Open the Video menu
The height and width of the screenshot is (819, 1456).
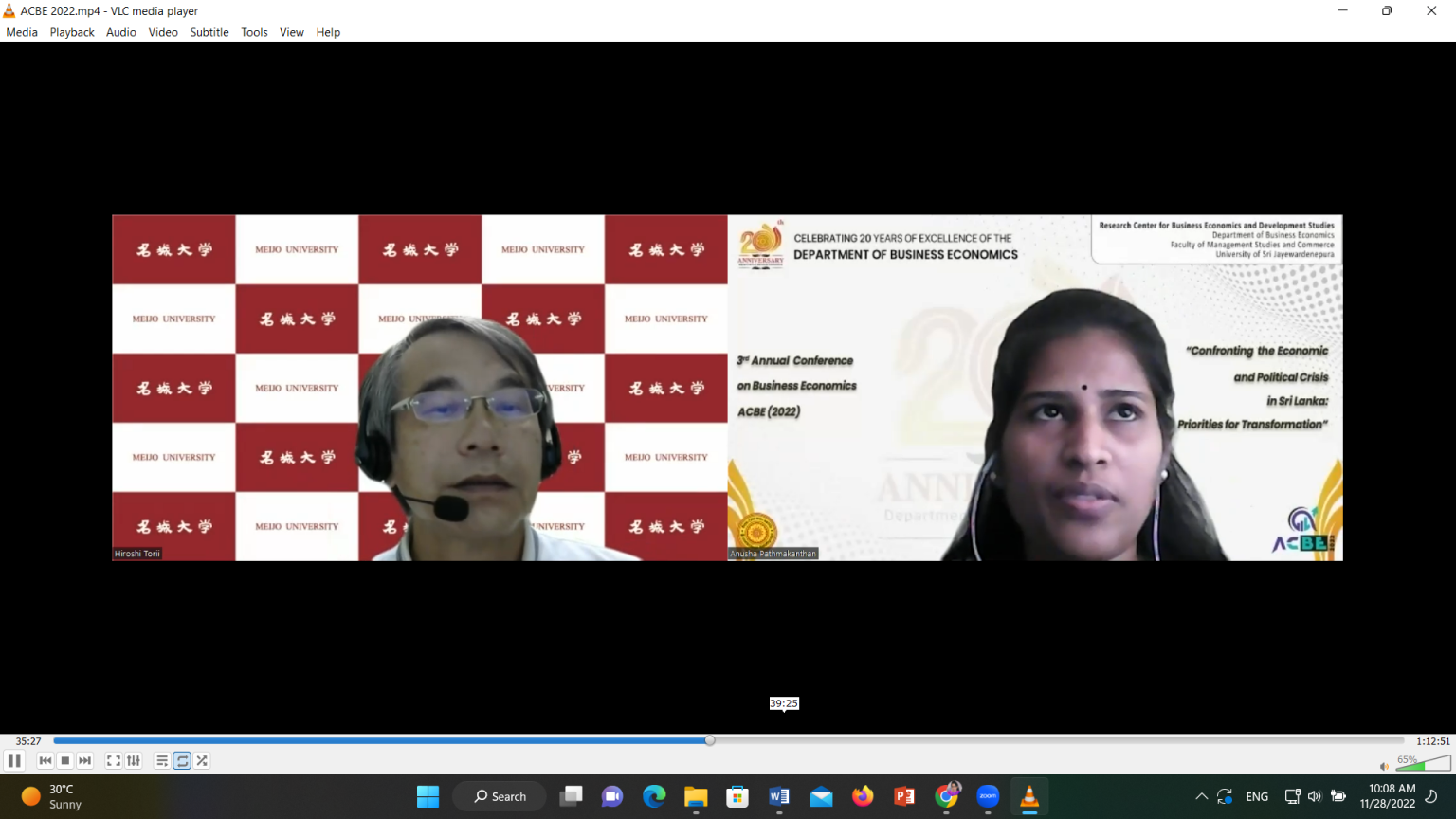pyautogui.click(x=163, y=32)
